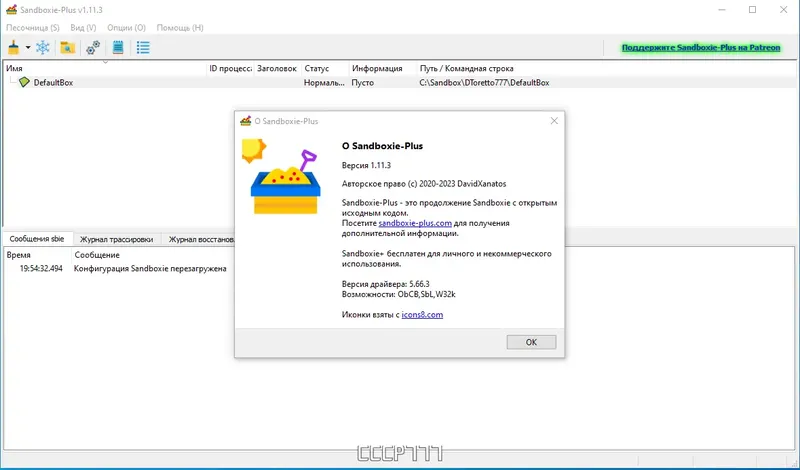
Task: Click the ID процесса column header
Action: 230,68
